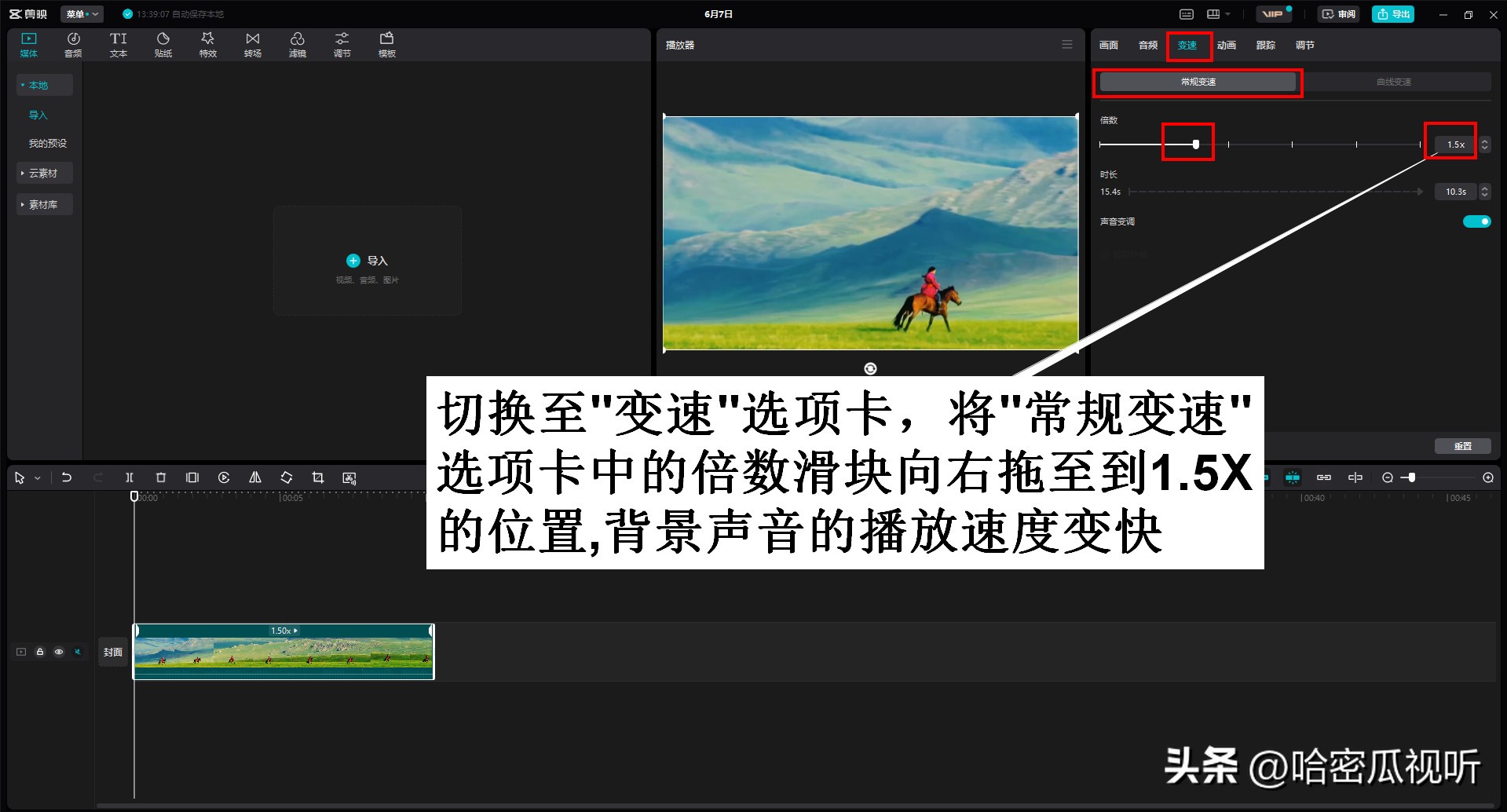1507x812 pixels.
Task: Open the 贴纸 (Stickers) panel
Action: 163,44
